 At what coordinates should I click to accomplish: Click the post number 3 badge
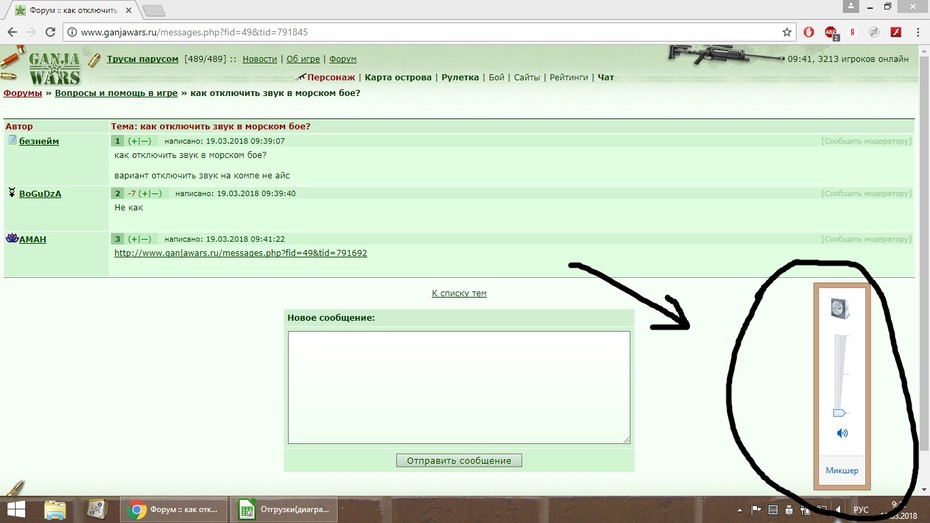pos(117,239)
